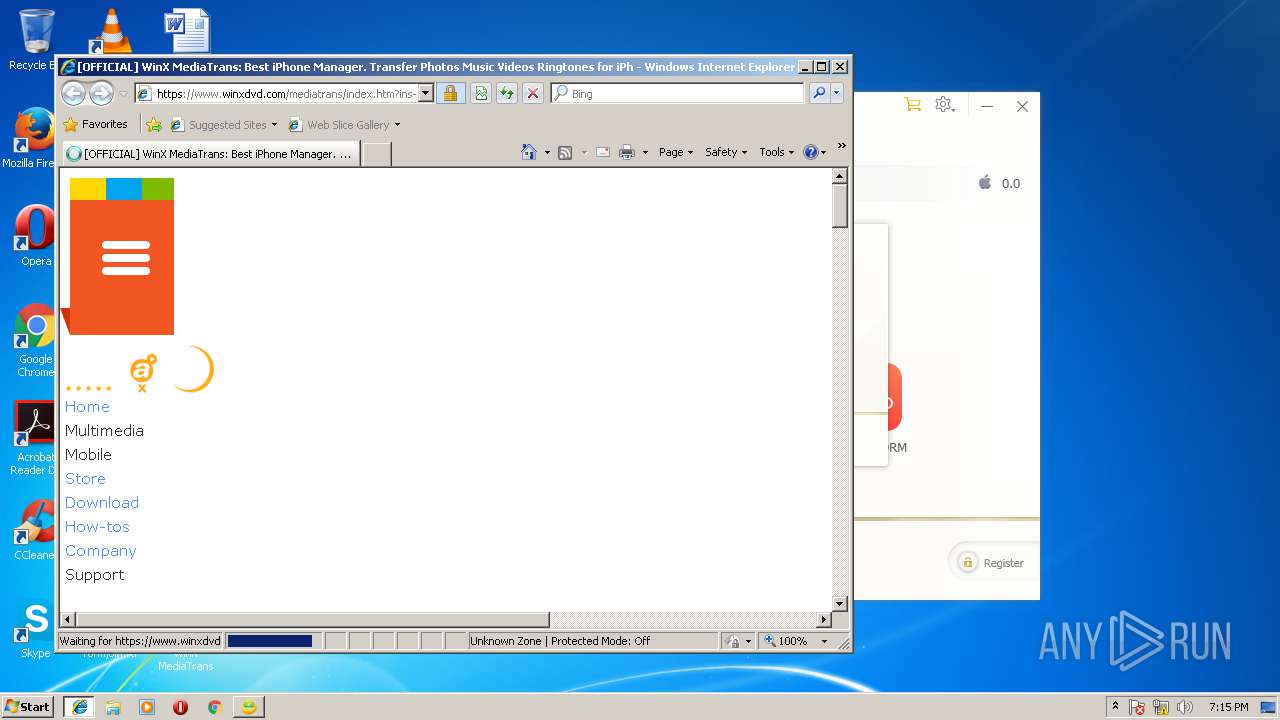The width and height of the screenshot is (1280, 720).
Task: Open the search provider dropdown arrow
Action: point(837,93)
